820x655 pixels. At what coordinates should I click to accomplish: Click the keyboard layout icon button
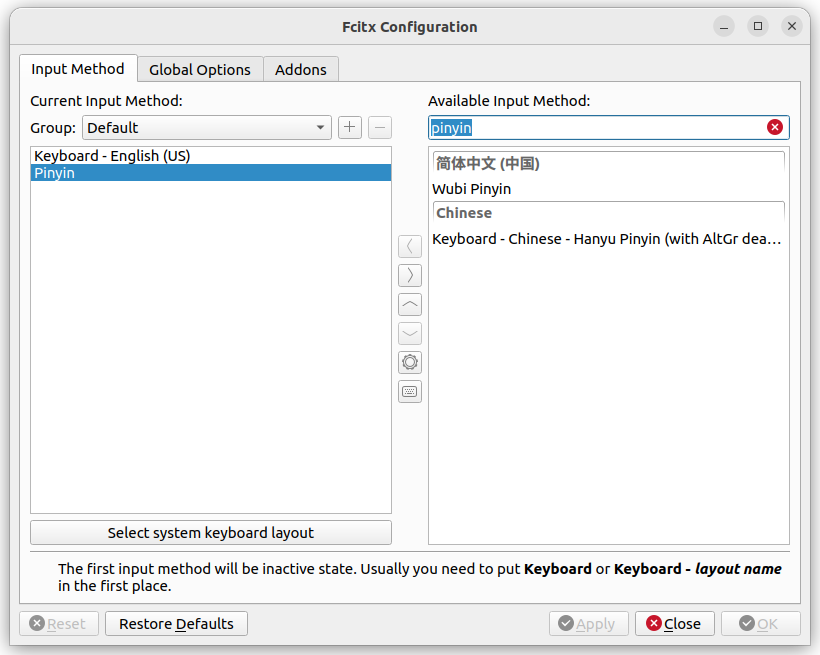point(409,391)
